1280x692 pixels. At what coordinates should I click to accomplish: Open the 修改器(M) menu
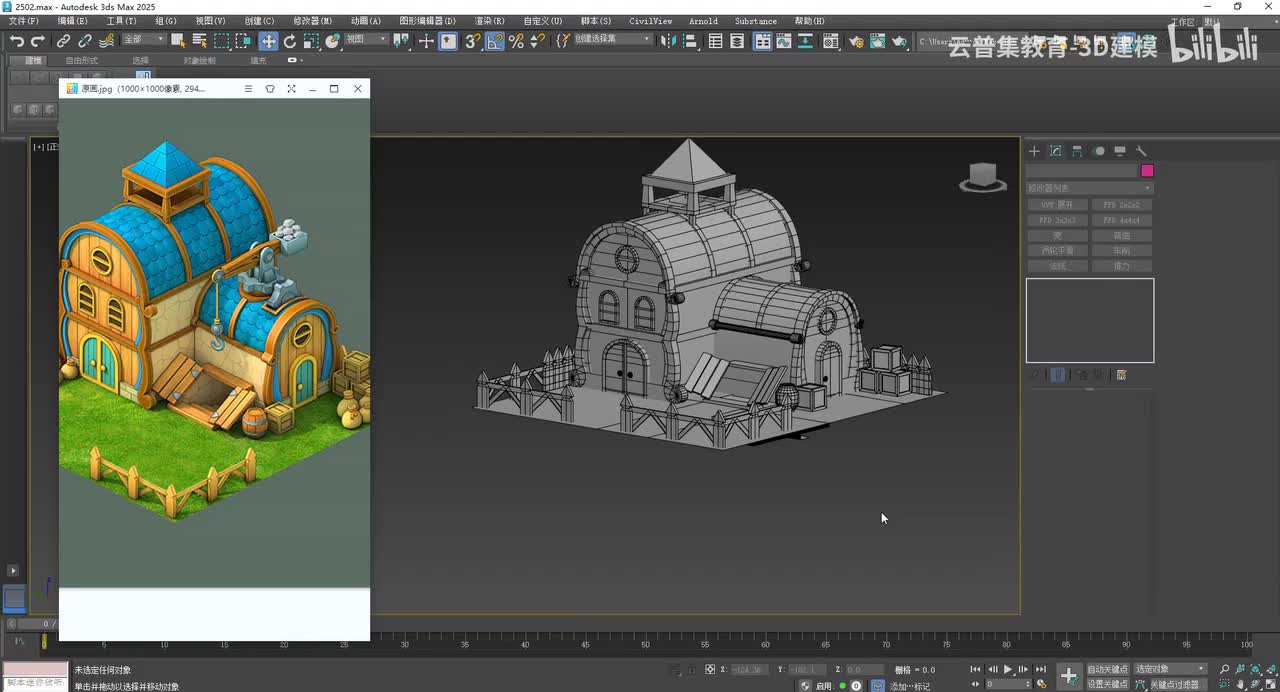[x=313, y=21]
